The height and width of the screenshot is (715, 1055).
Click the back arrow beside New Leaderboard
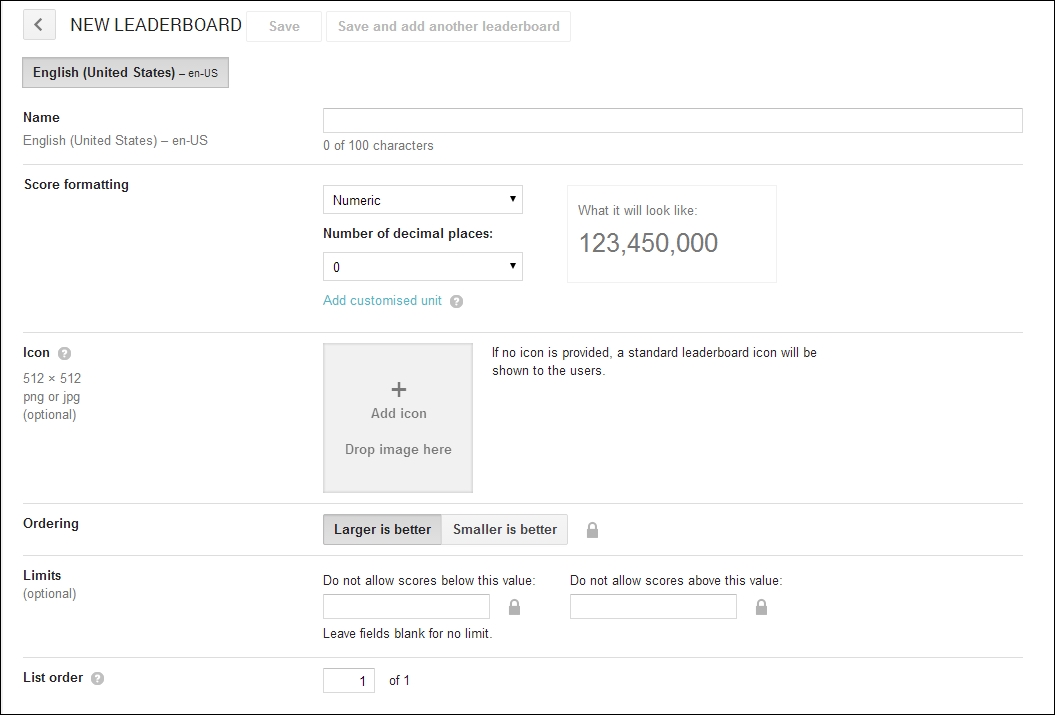tap(39, 25)
